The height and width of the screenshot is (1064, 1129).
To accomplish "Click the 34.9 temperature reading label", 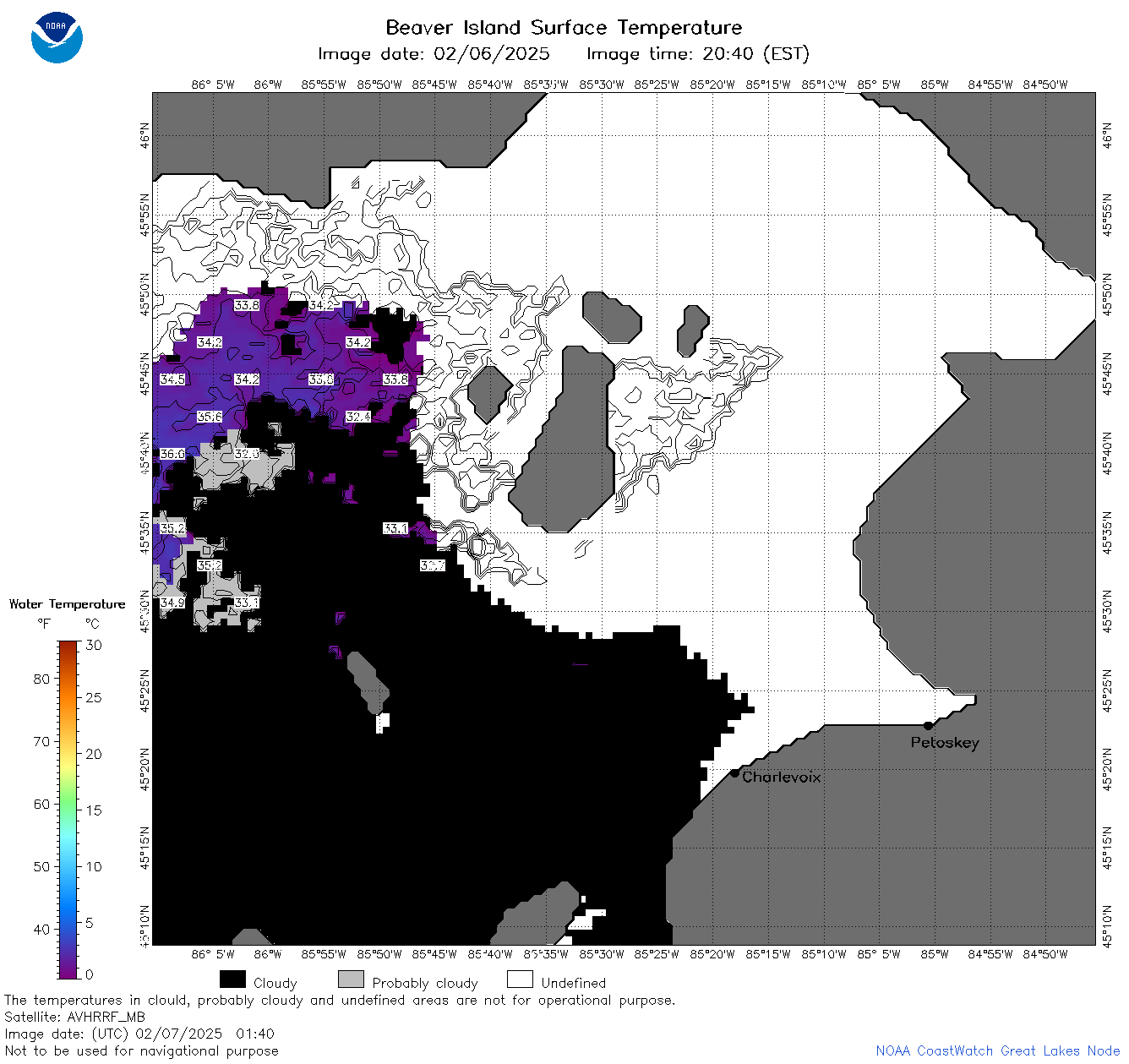I will (x=172, y=603).
